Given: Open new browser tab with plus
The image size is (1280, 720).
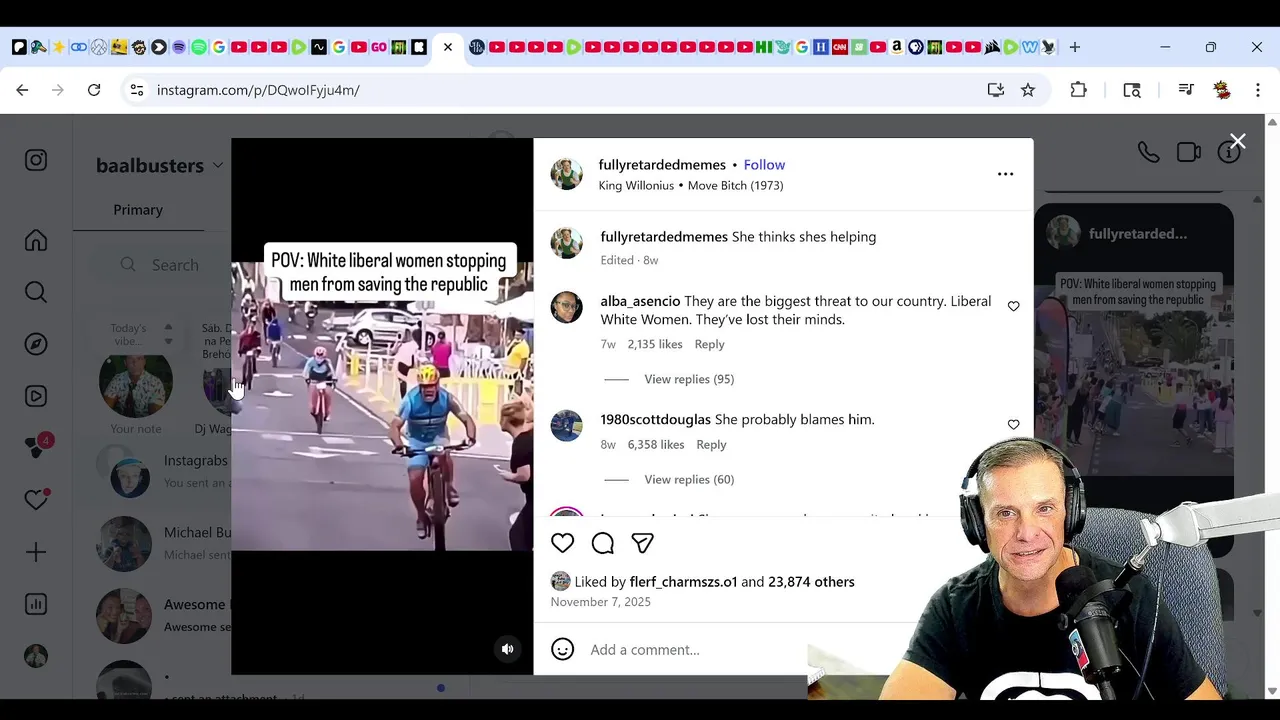Looking at the screenshot, I should point(1075,47).
